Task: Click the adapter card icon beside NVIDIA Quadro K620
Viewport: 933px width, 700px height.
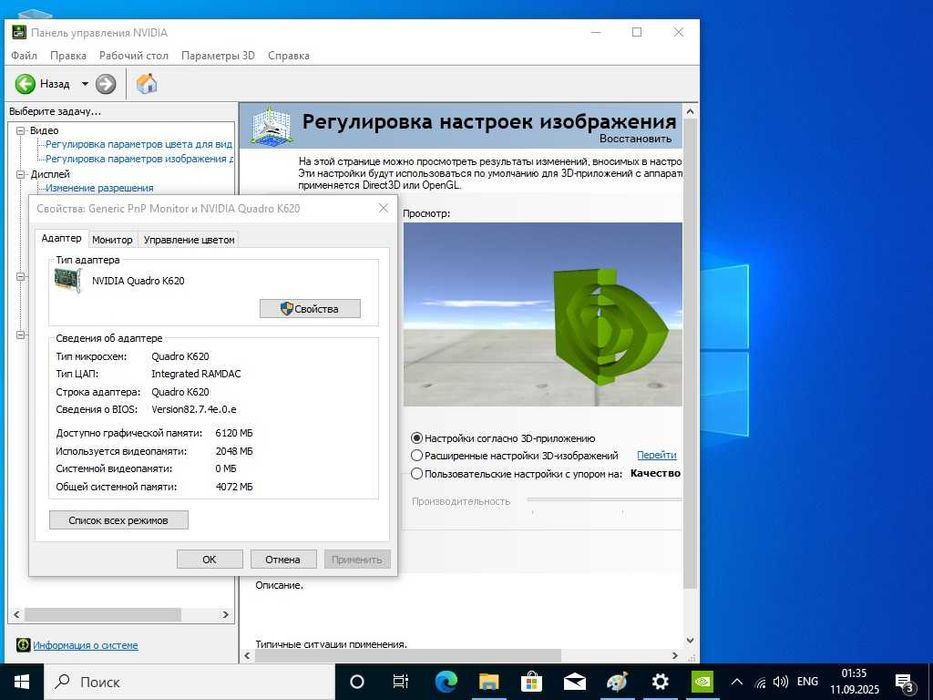Action: (x=67, y=280)
